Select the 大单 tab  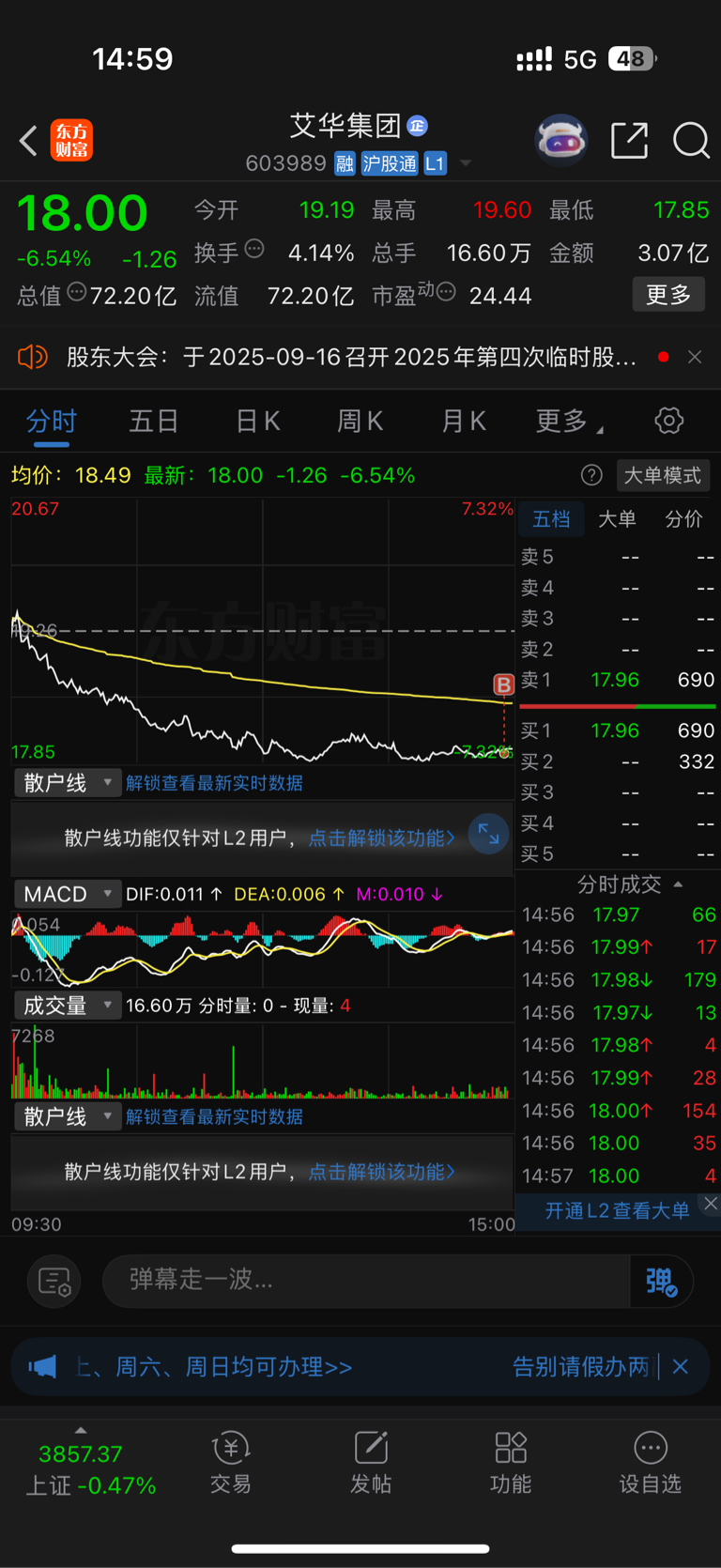[x=617, y=519]
